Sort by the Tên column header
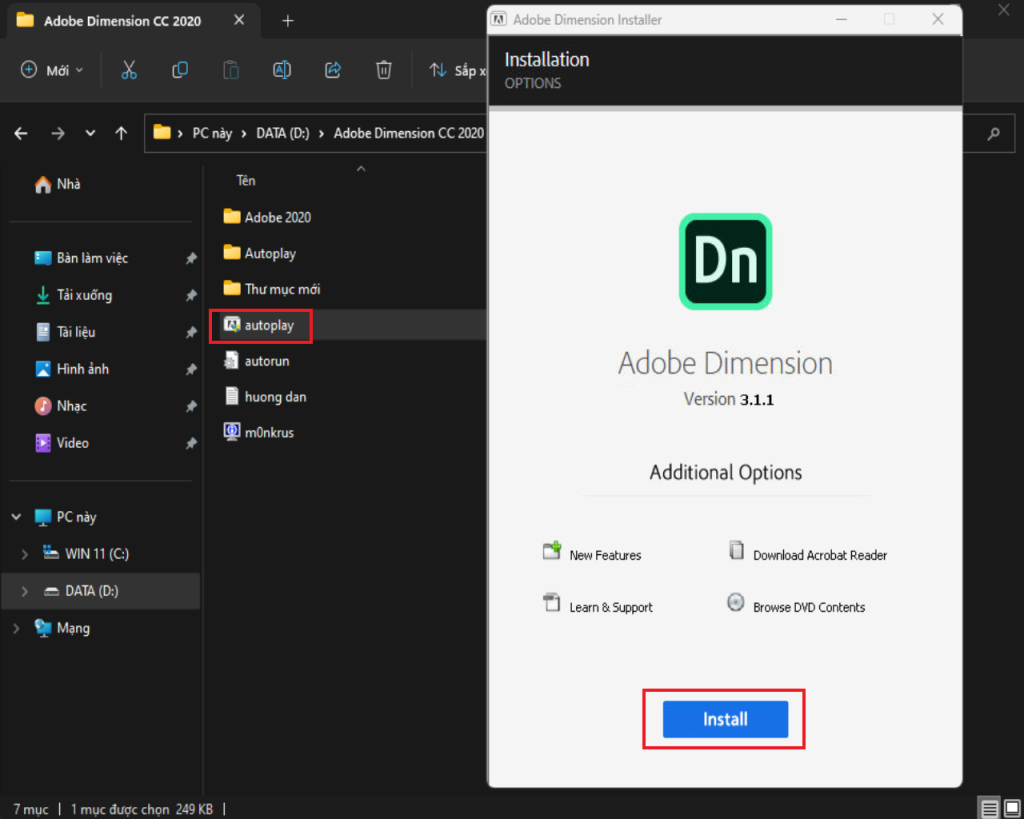The height and width of the screenshot is (819, 1024). point(246,181)
